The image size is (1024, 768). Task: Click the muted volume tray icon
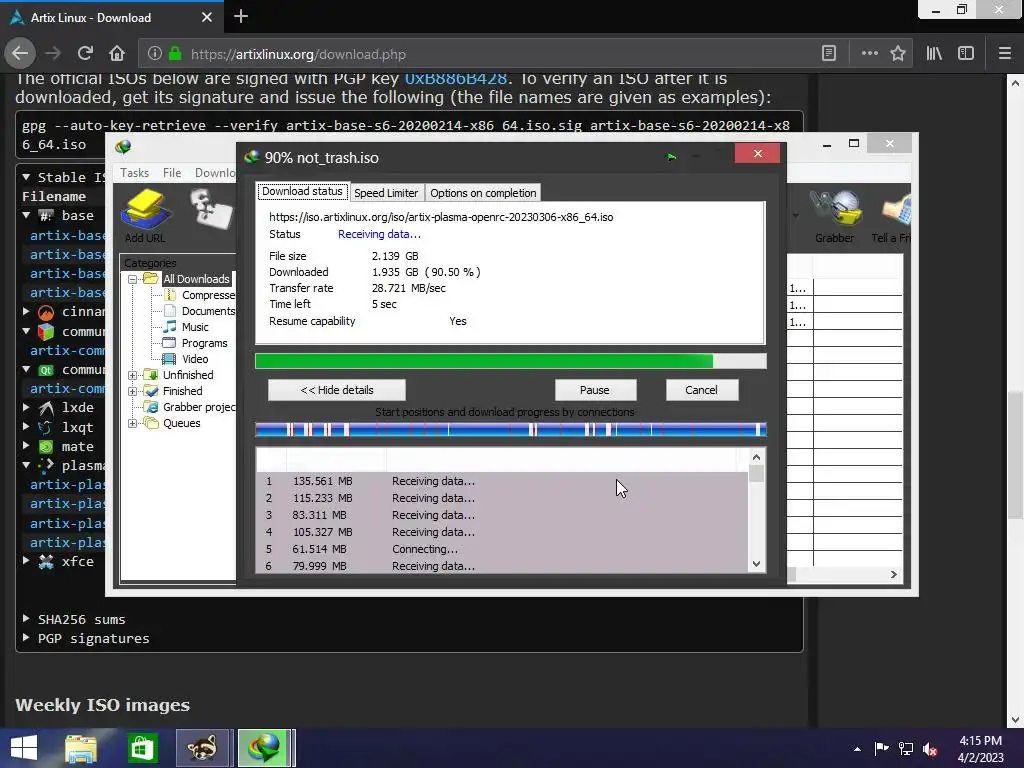tap(930, 749)
